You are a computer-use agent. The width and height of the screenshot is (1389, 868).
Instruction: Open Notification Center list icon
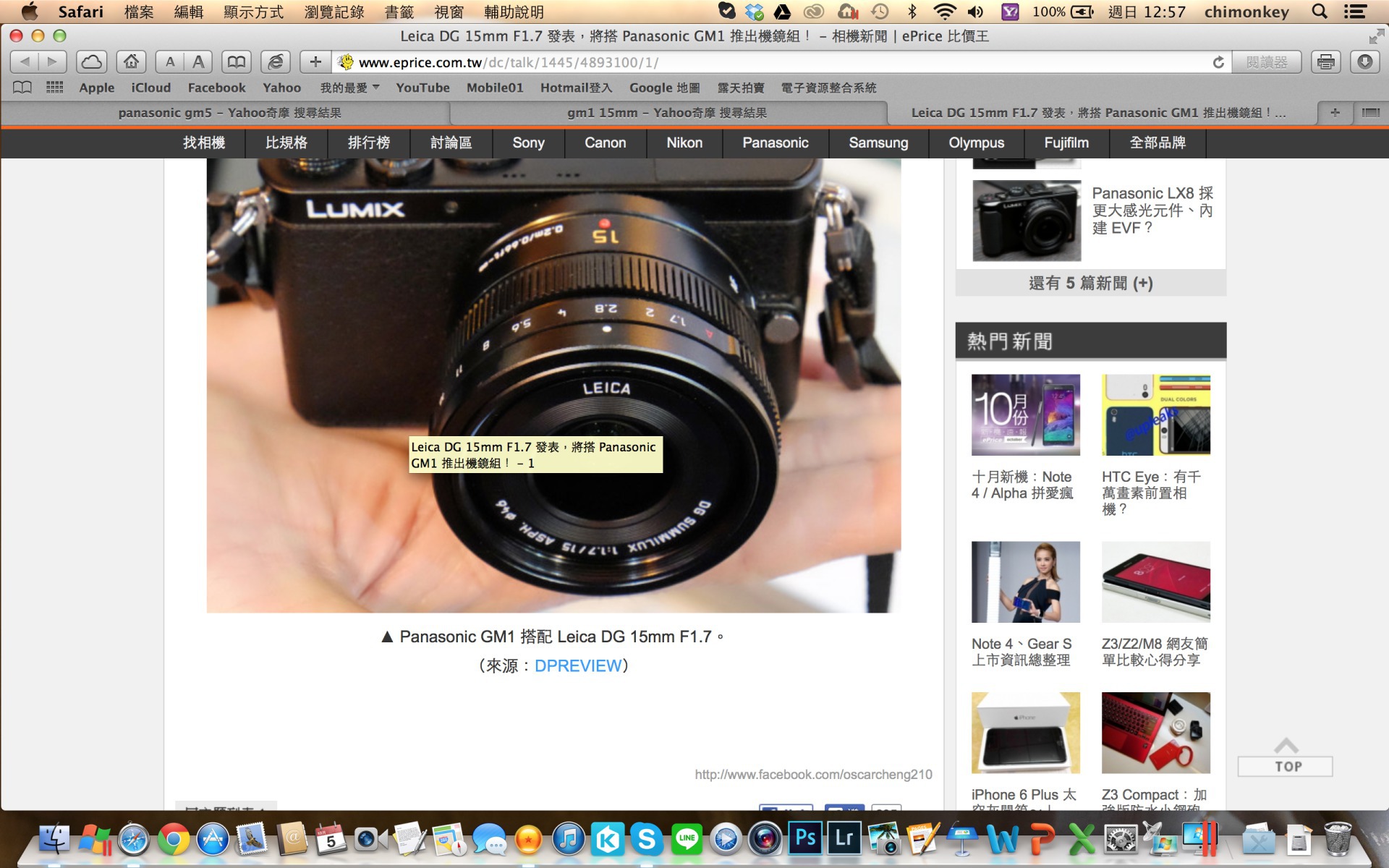click(1355, 12)
